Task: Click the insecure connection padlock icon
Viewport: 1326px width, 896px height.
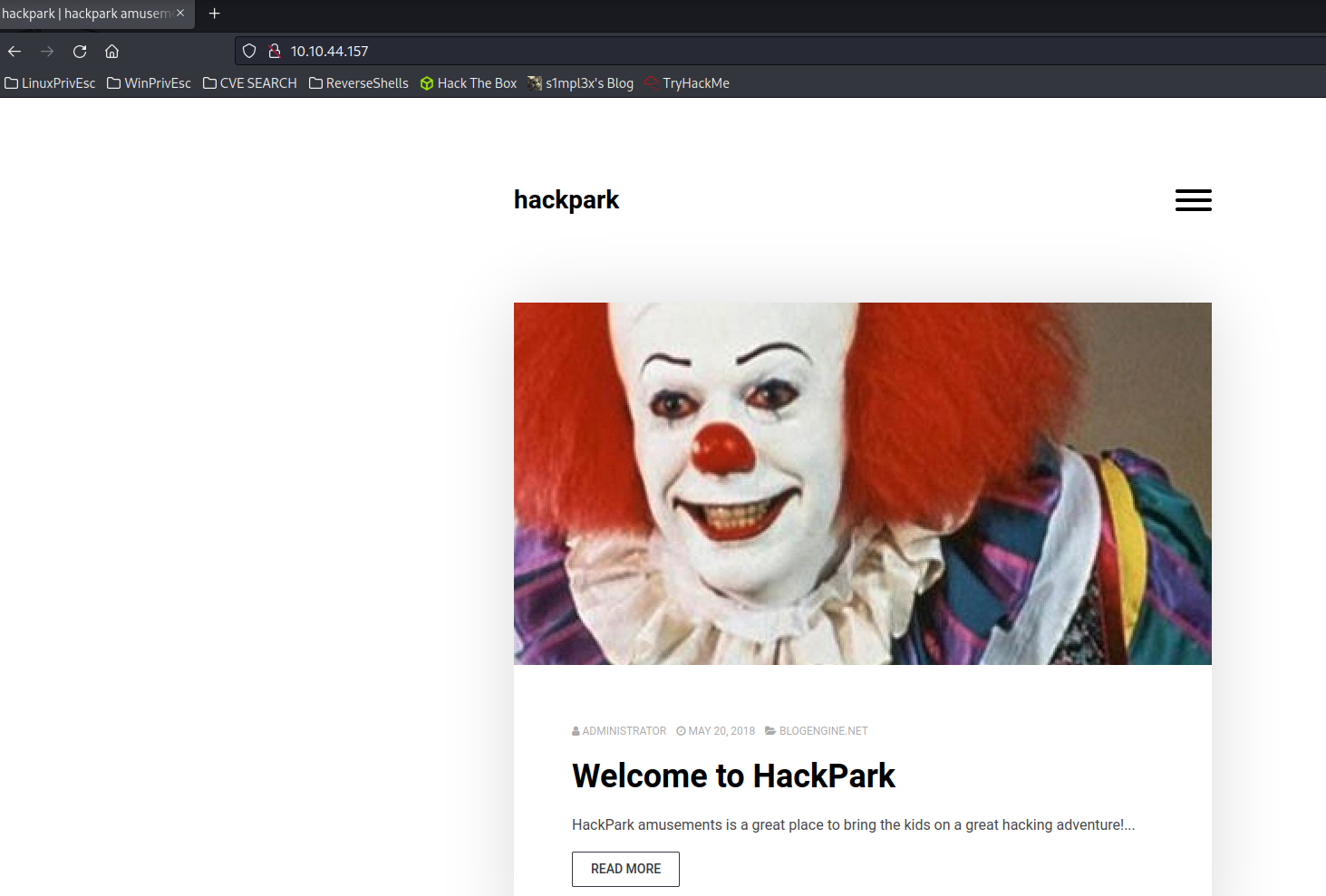Action: pyautogui.click(x=274, y=52)
